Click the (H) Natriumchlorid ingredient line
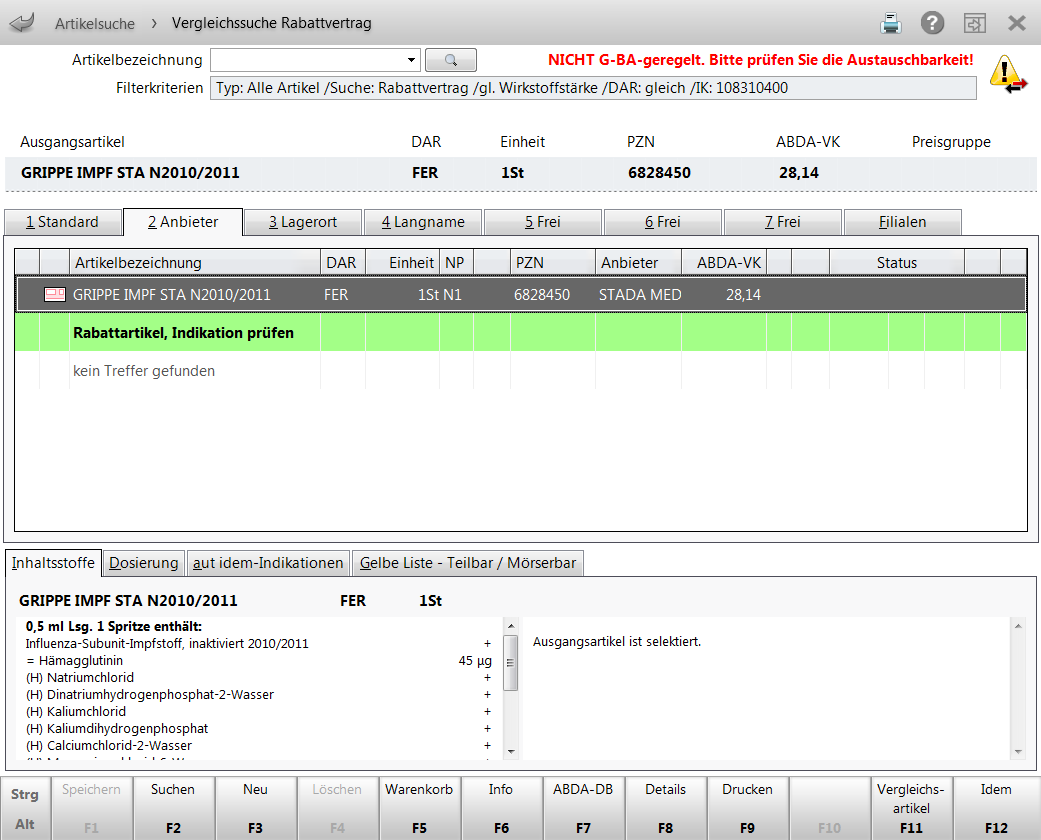 [259, 677]
